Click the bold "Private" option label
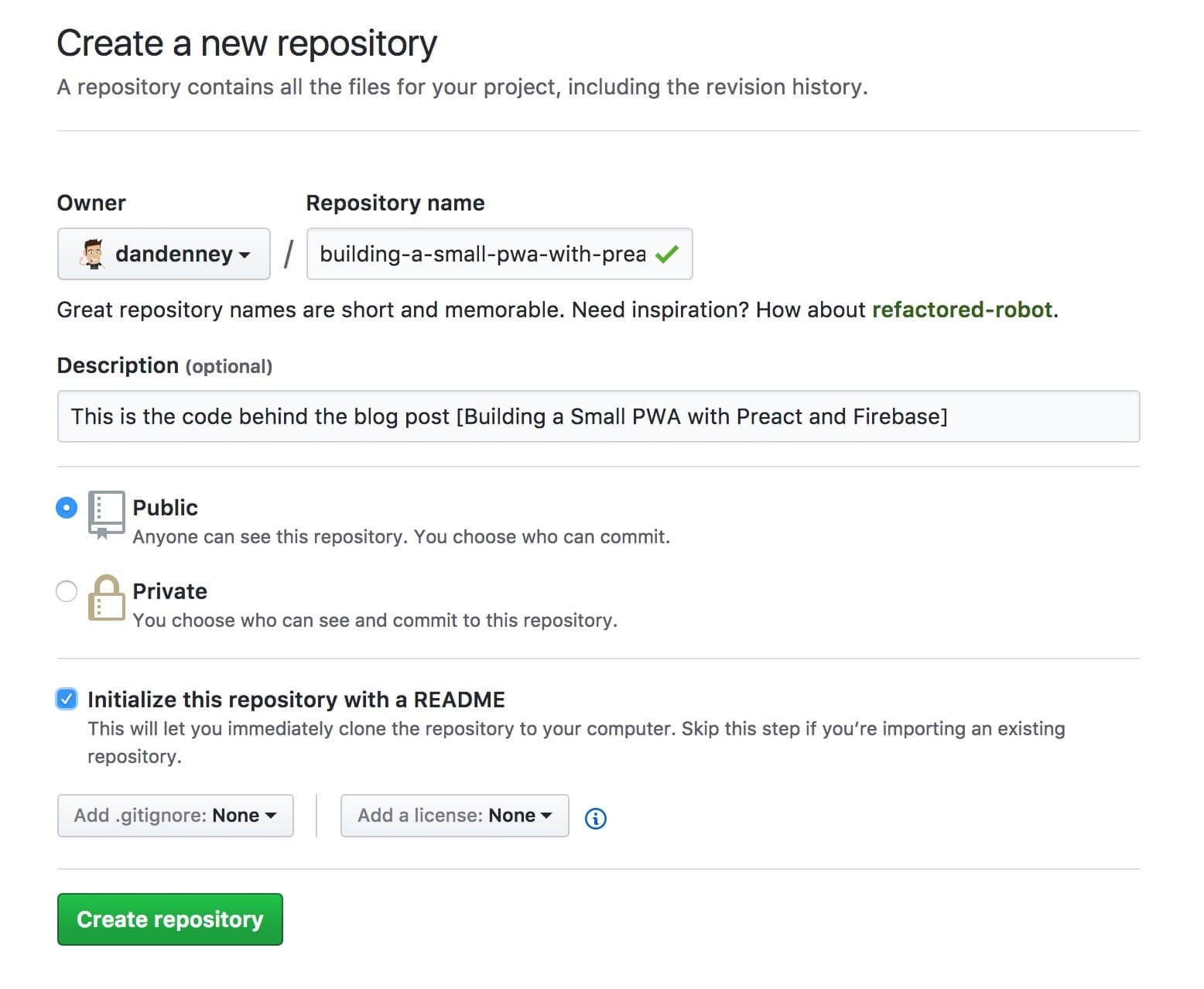 (x=169, y=591)
